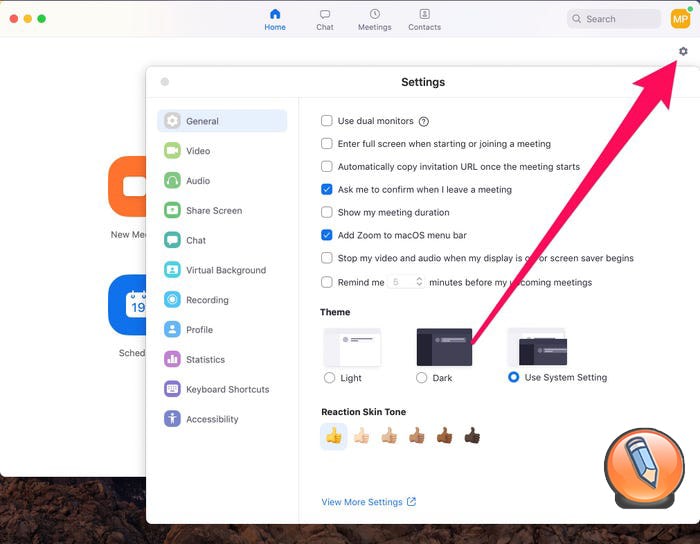This screenshot has height=544, width=700.
Task: Open the Video settings icon
Action: pos(172,150)
